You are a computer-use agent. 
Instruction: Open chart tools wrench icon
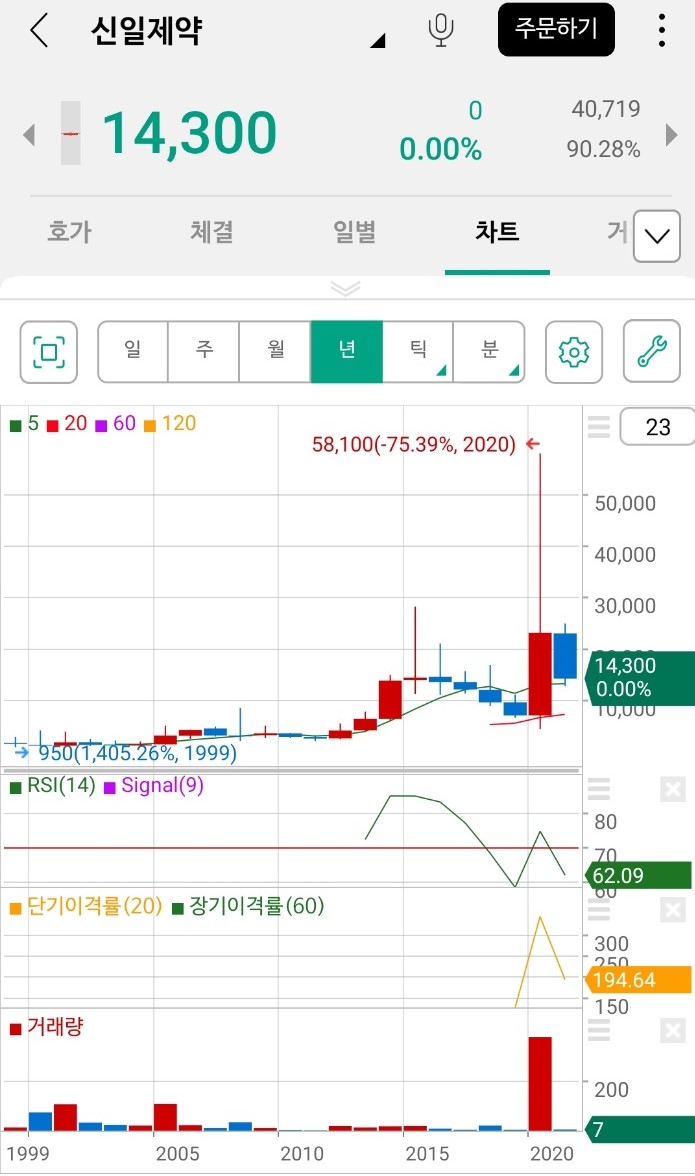(652, 352)
